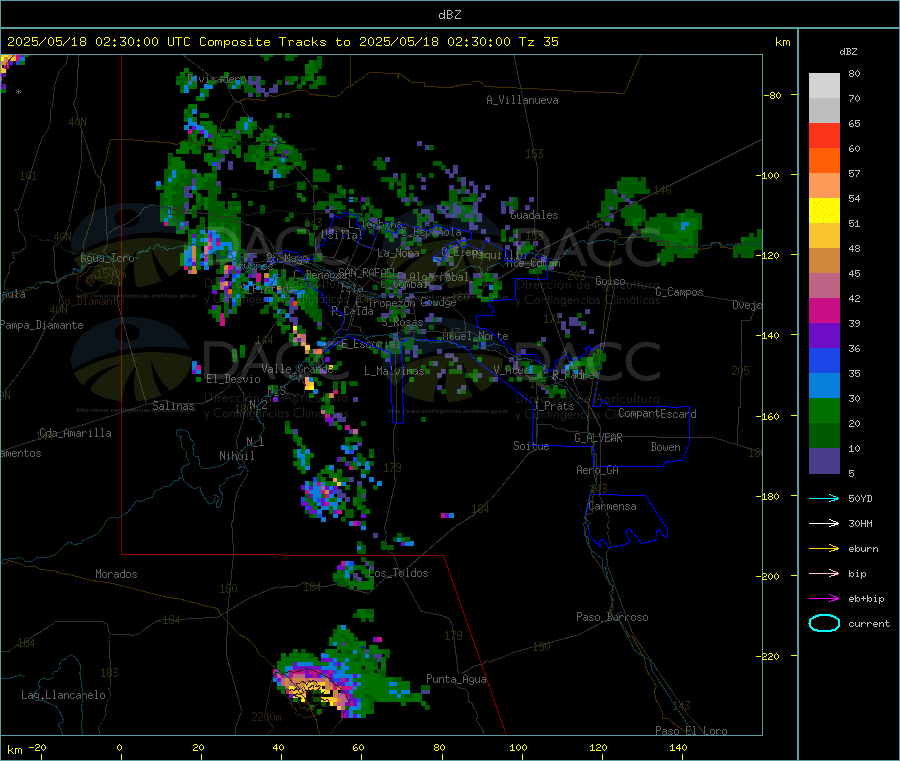Click the dBZ title at the top
The height and width of the screenshot is (761, 900).
449,15
